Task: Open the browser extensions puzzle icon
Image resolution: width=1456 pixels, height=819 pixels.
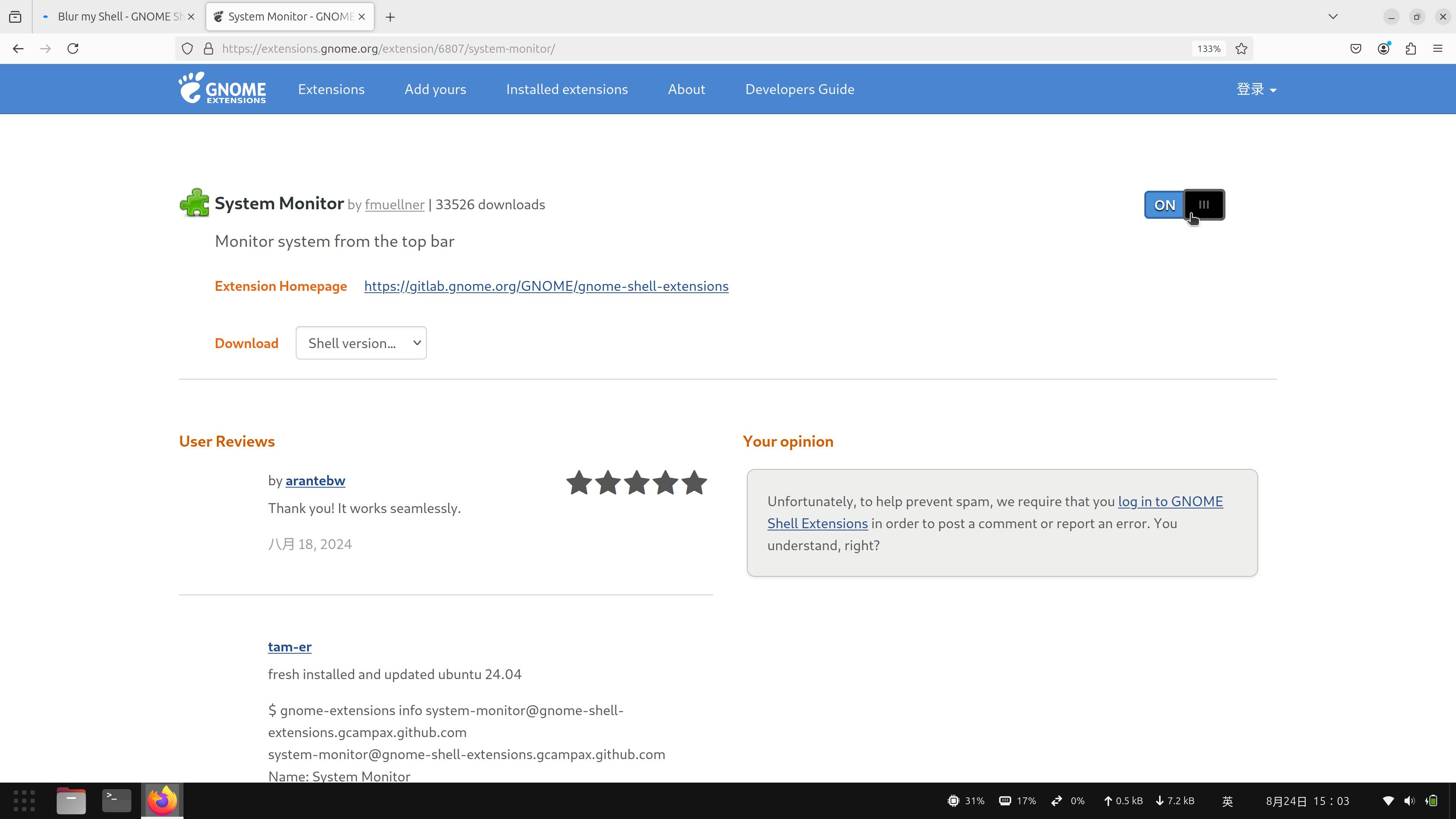Action: point(1411,49)
